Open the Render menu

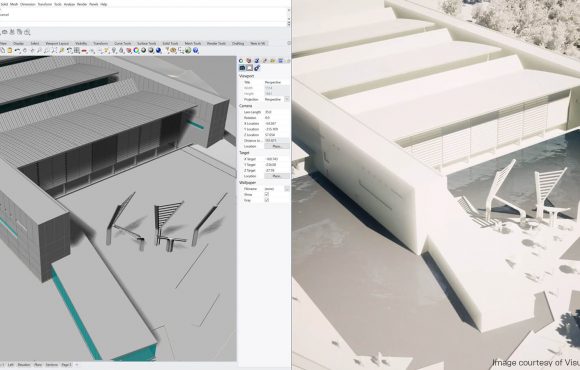[x=81, y=4]
